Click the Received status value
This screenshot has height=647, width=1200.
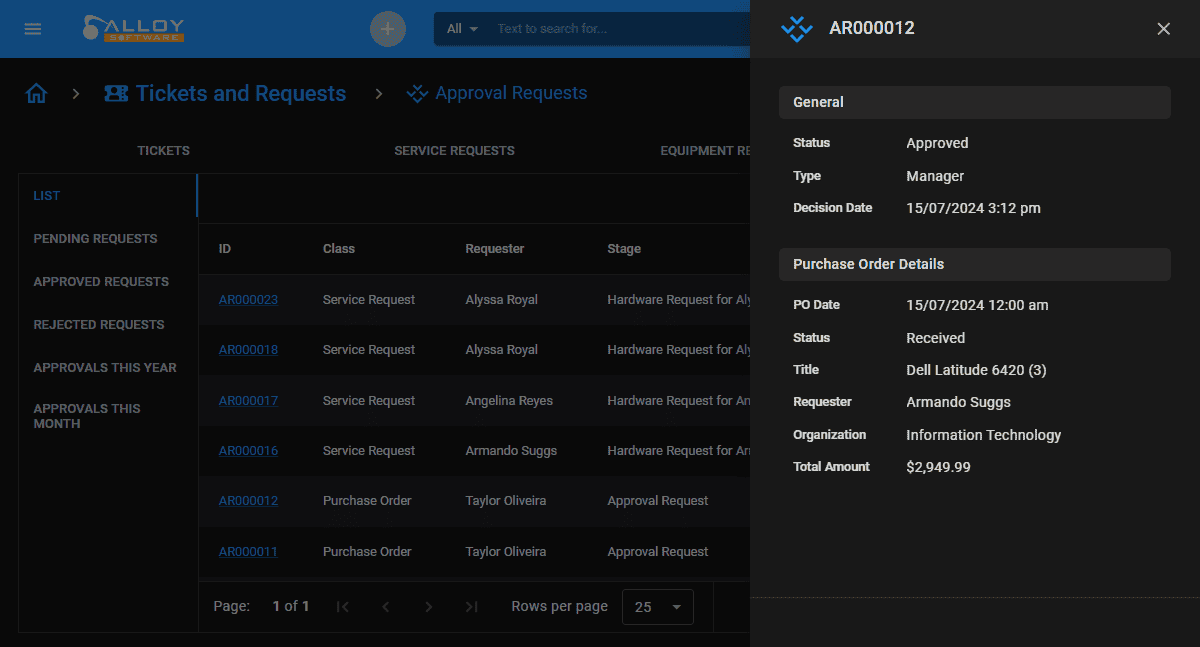pyautogui.click(x=936, y=338)
